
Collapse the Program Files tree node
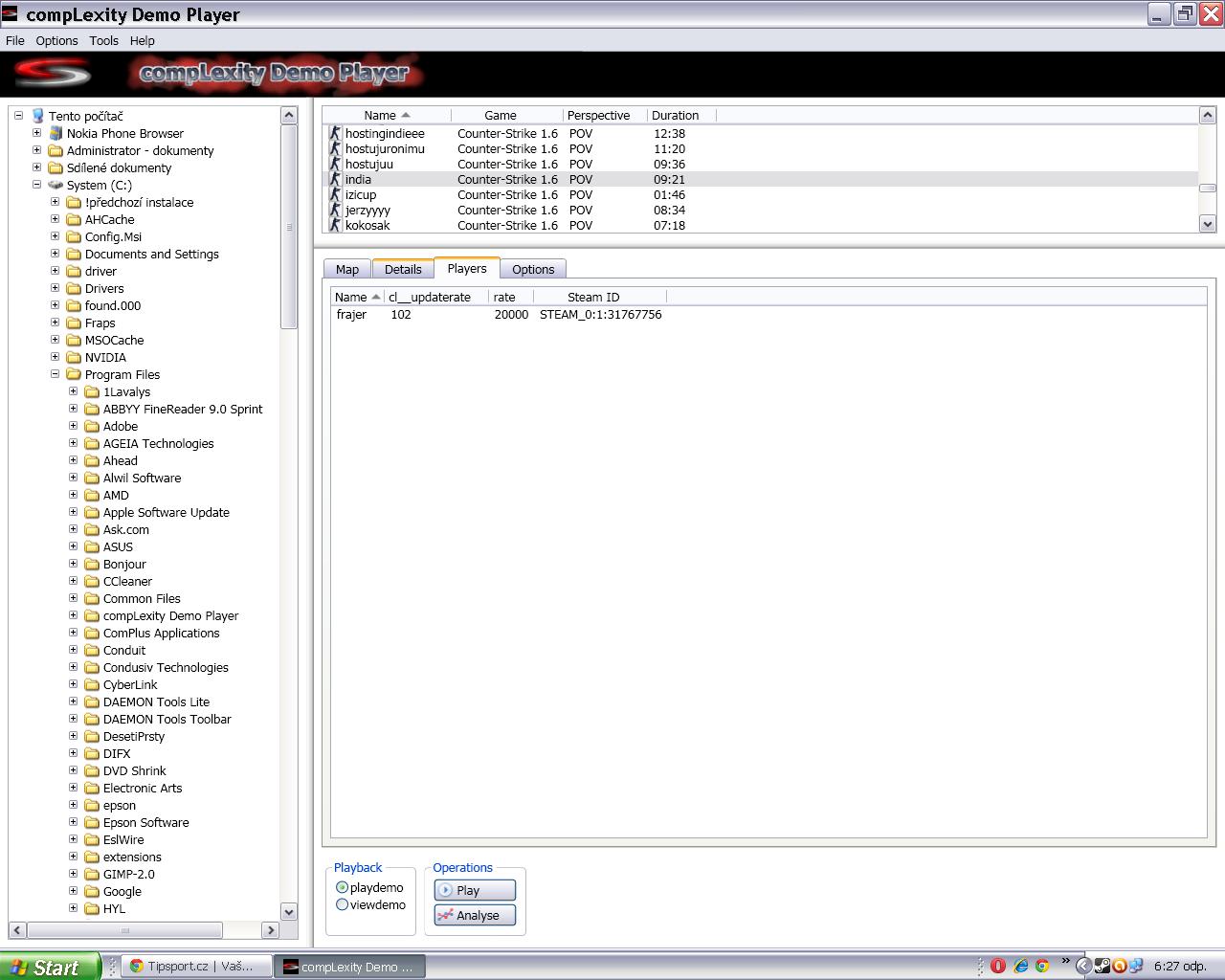55,374
